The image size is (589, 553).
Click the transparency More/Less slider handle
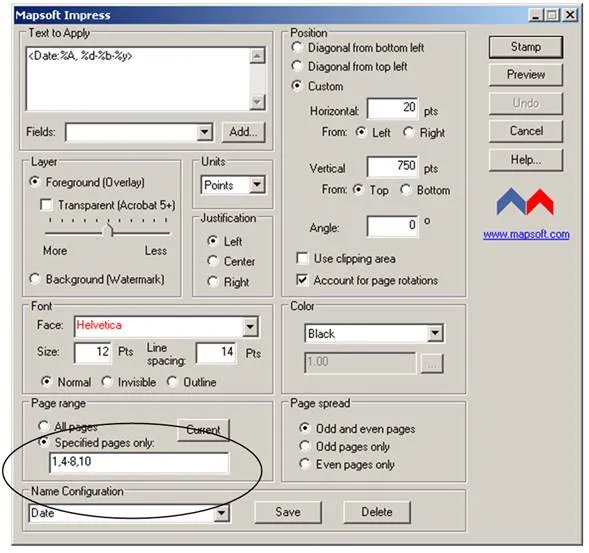pyautogui.click(x=108, y=231)
